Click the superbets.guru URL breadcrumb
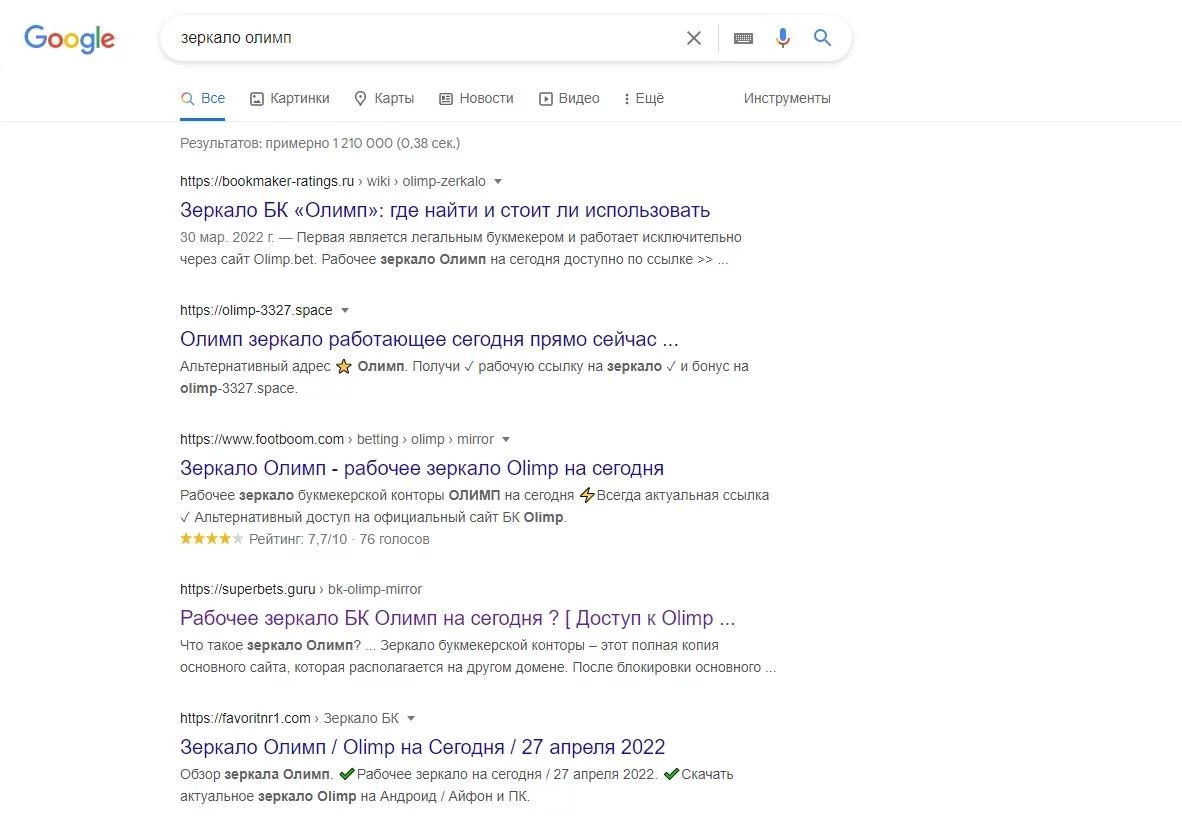The height and width of the screenshot is (817, 1182). 301,589
